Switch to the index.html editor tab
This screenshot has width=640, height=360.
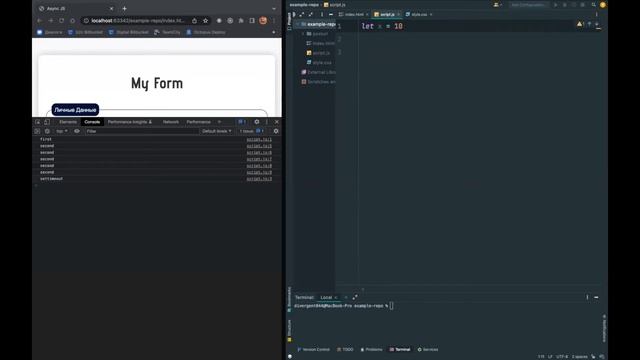(x=354, y=14)
